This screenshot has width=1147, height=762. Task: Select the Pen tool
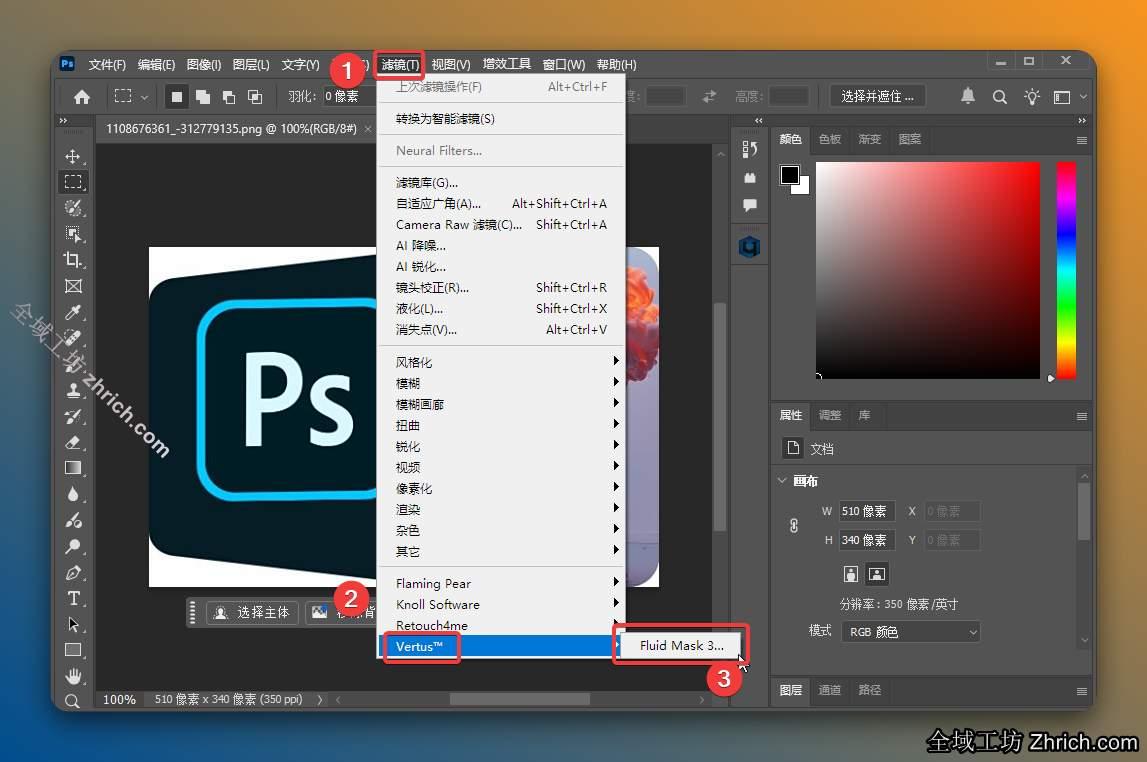(x=72, y=573)
